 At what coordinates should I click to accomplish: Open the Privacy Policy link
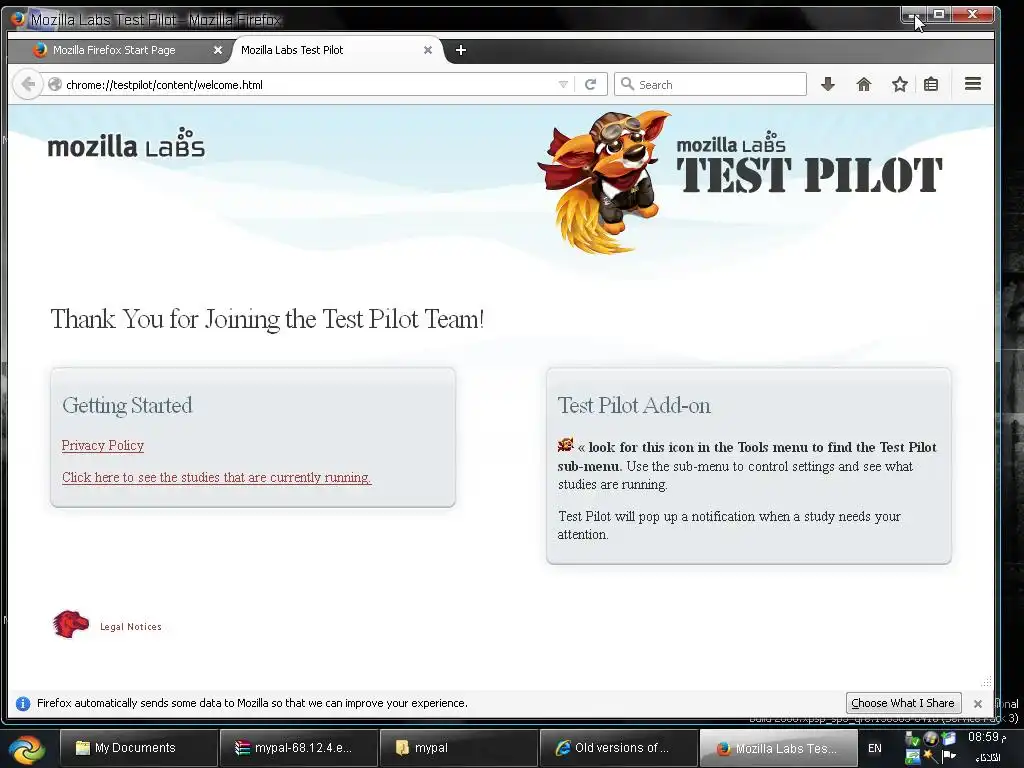coord(103,445)
